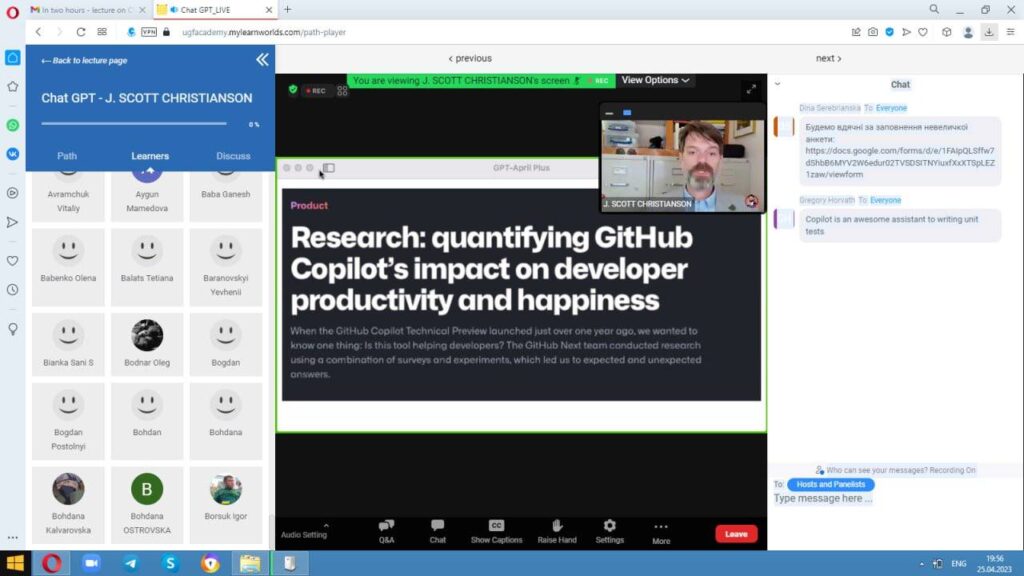Viewport: 1024px width, 576px height.
Task: Open browser downloads
Action: (989, 32)
